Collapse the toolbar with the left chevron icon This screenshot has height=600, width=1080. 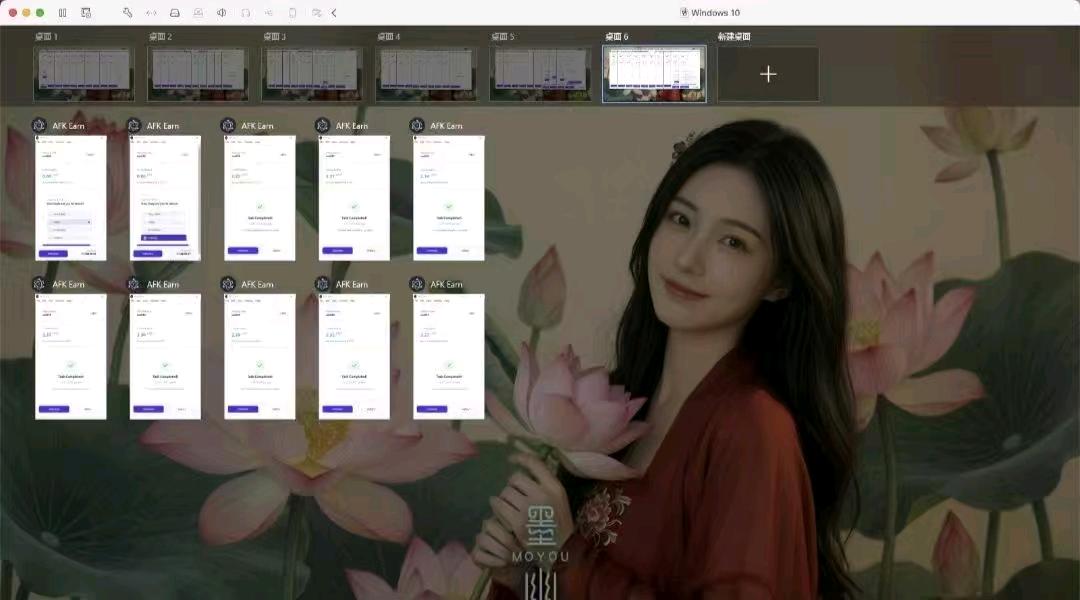pos(333,12)
